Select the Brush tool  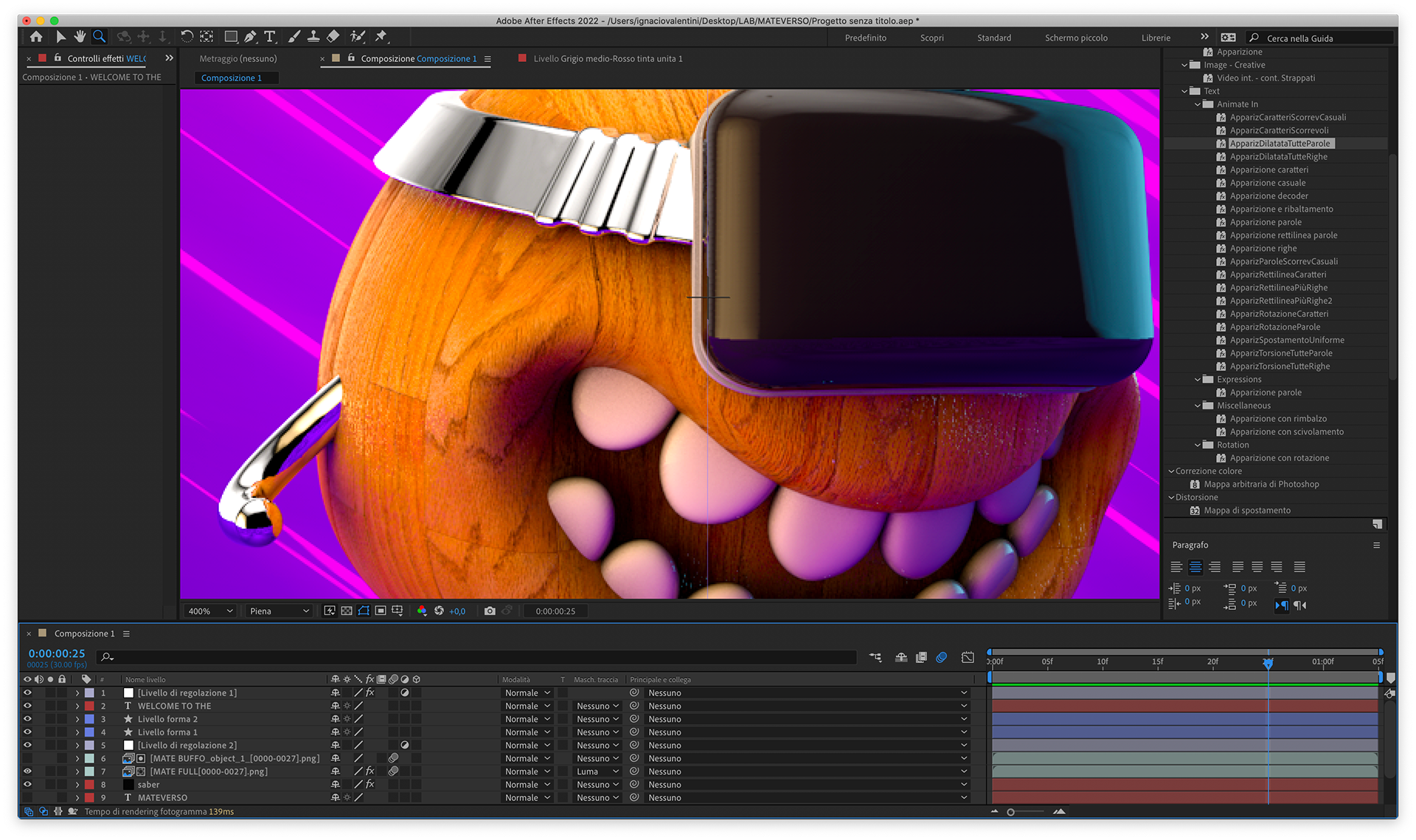pos(294,36)
